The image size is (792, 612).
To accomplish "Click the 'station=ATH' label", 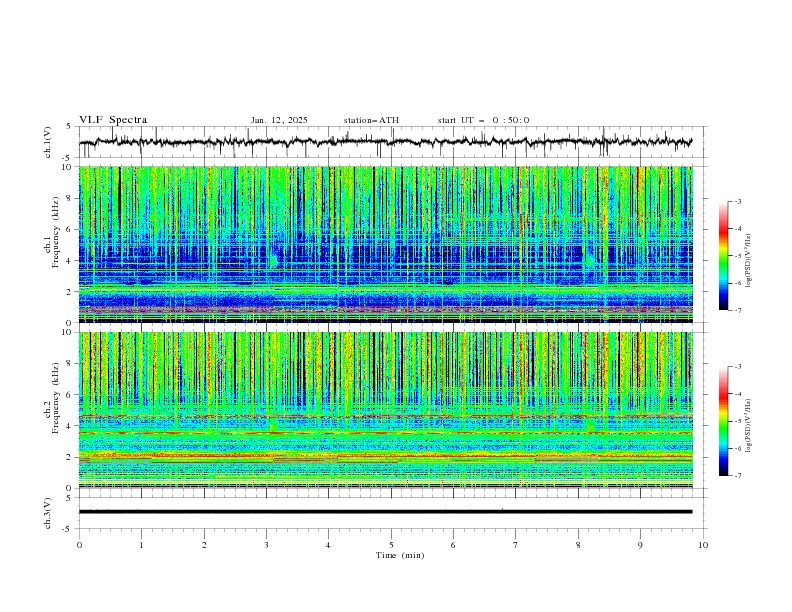I will [371, 120].
